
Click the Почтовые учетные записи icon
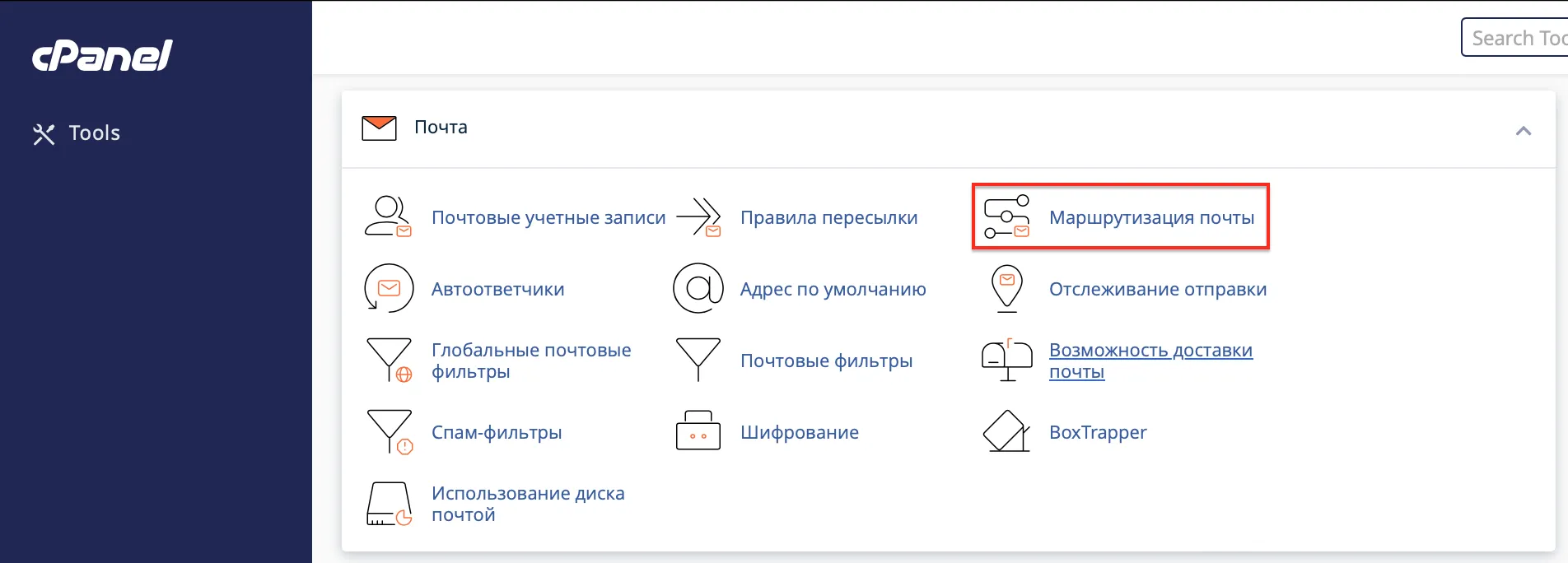pyautogui.click(x=388, y=217)
